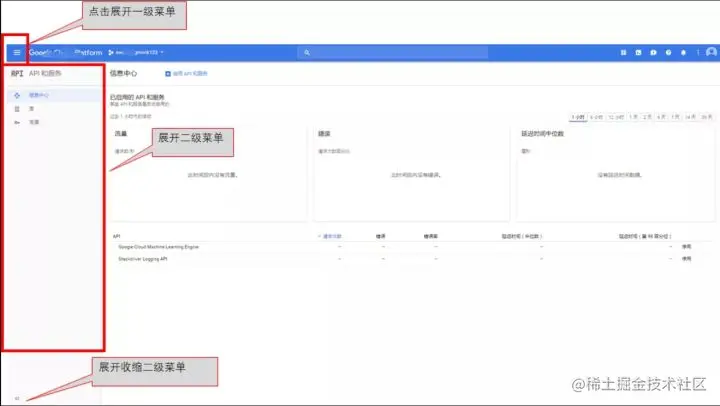Collapse the sidebar using bottom-left arrow
This screenshot has height=406, width=720.
[17, 398]
